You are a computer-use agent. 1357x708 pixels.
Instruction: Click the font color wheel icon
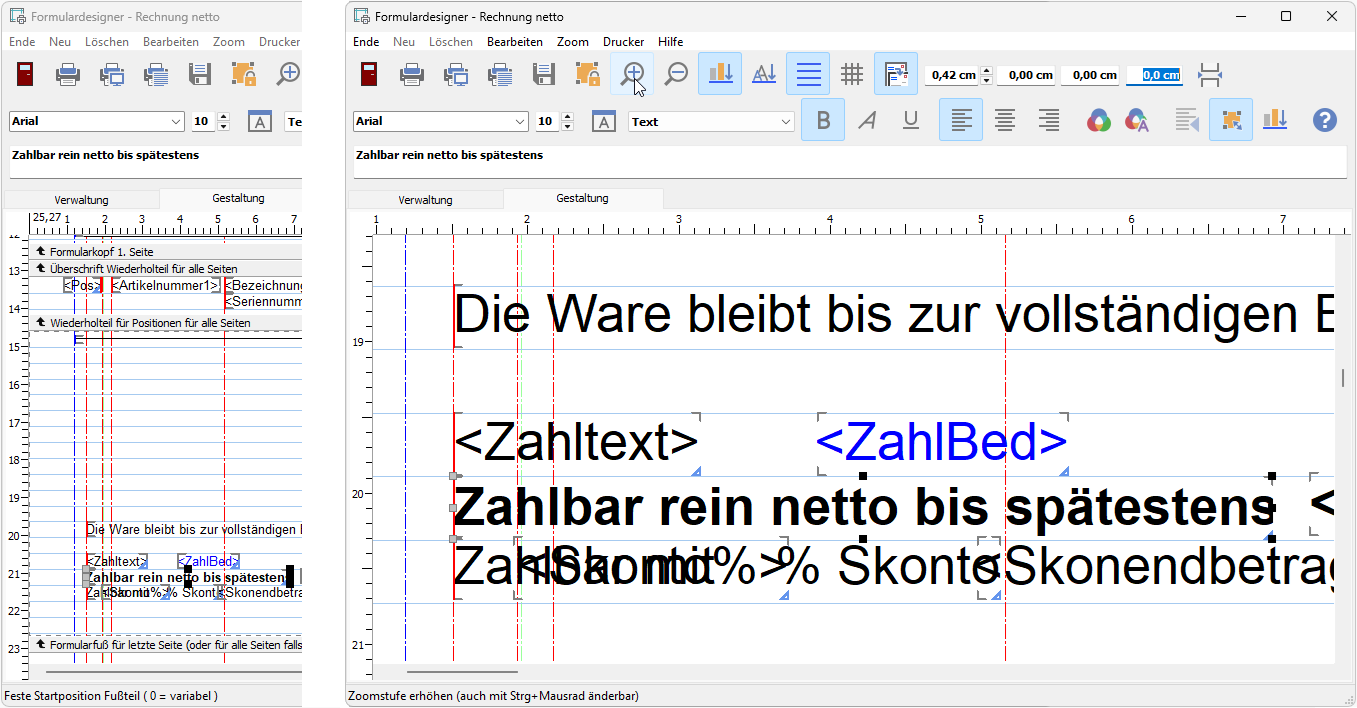[1098, 120]
